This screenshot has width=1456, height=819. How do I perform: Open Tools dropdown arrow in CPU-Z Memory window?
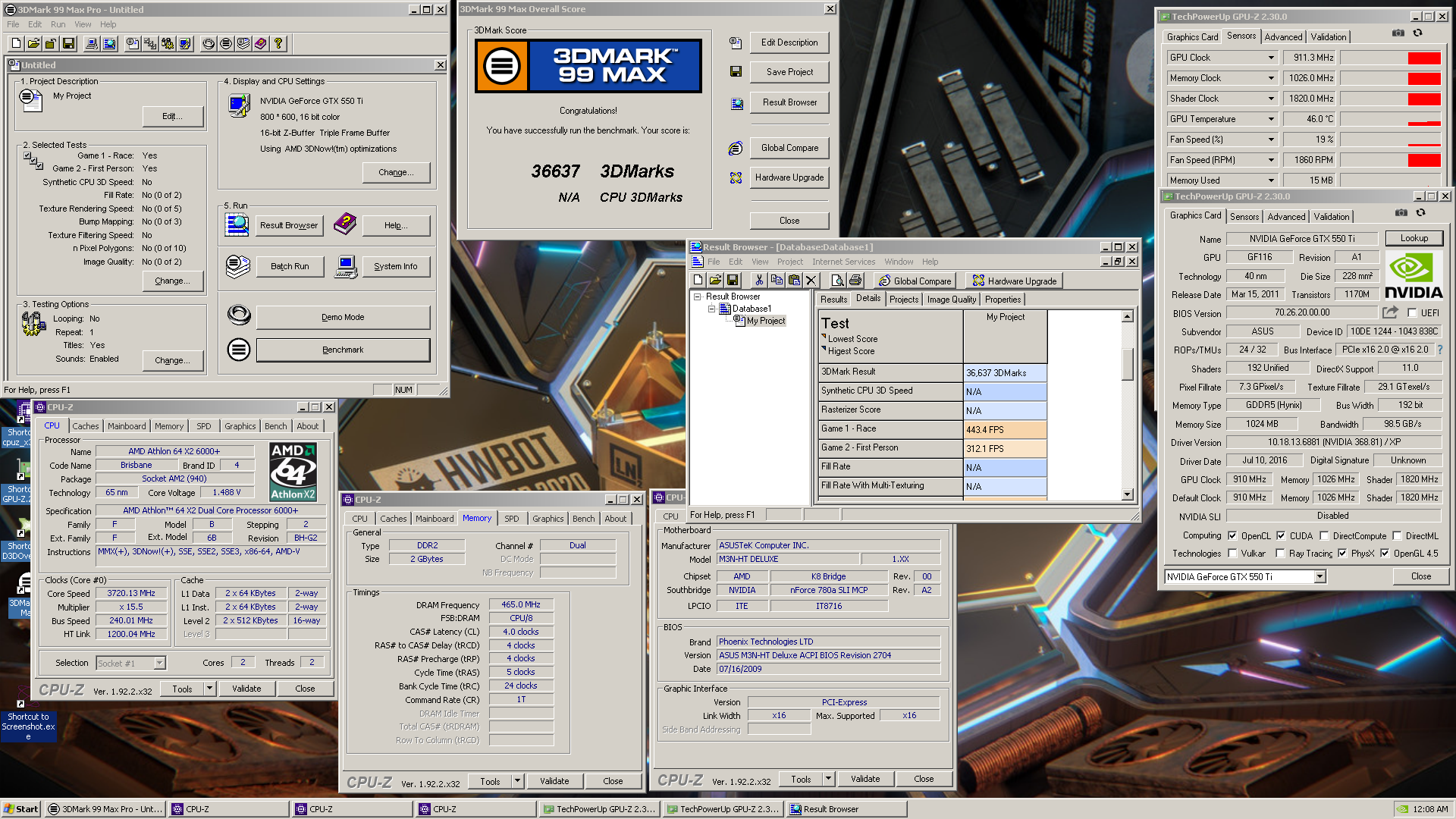pyautogui.click(x=517, y=781)
